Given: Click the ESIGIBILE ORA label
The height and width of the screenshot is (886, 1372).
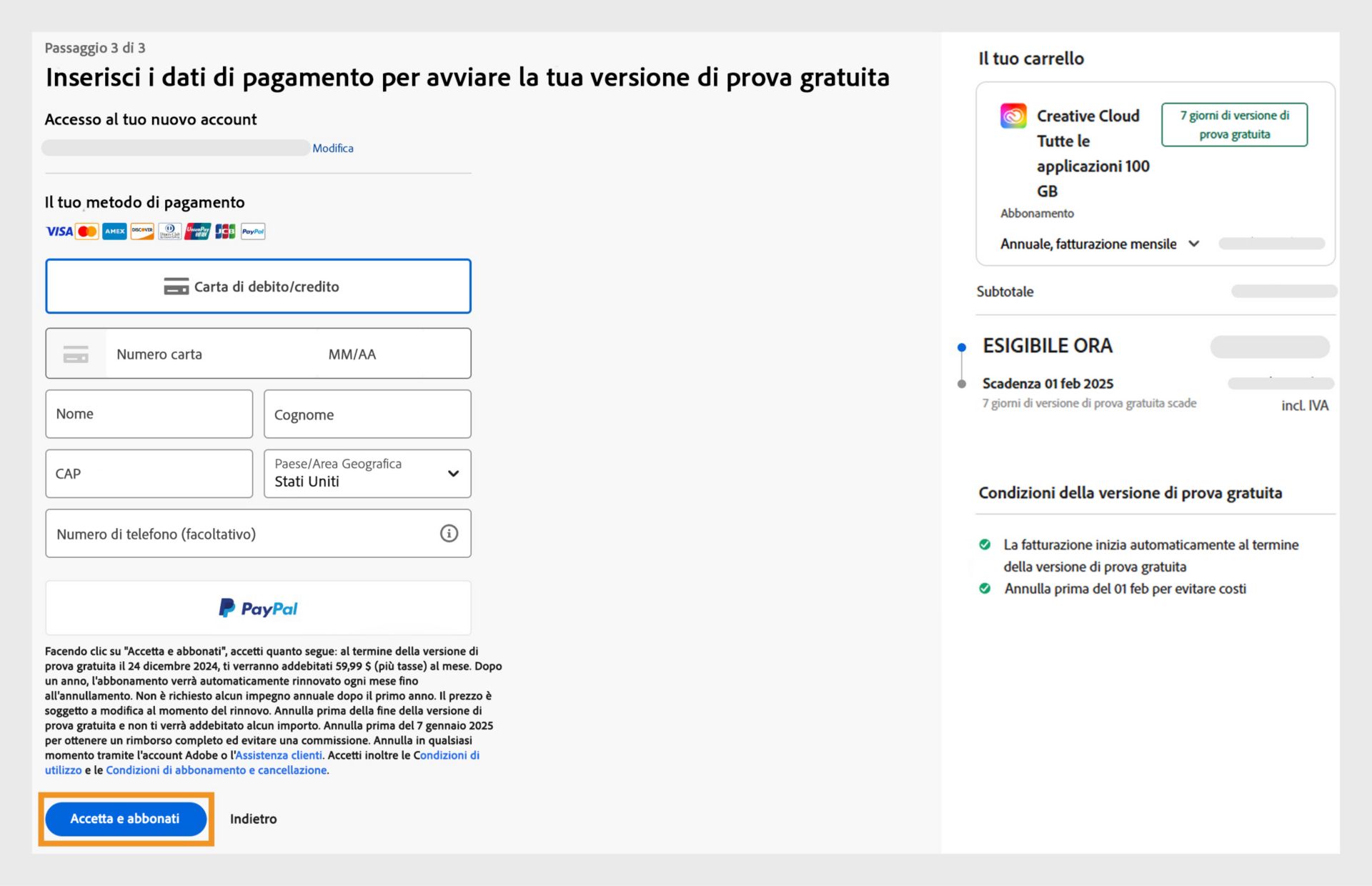Looking at the screenshot, I should (1048, 346).
